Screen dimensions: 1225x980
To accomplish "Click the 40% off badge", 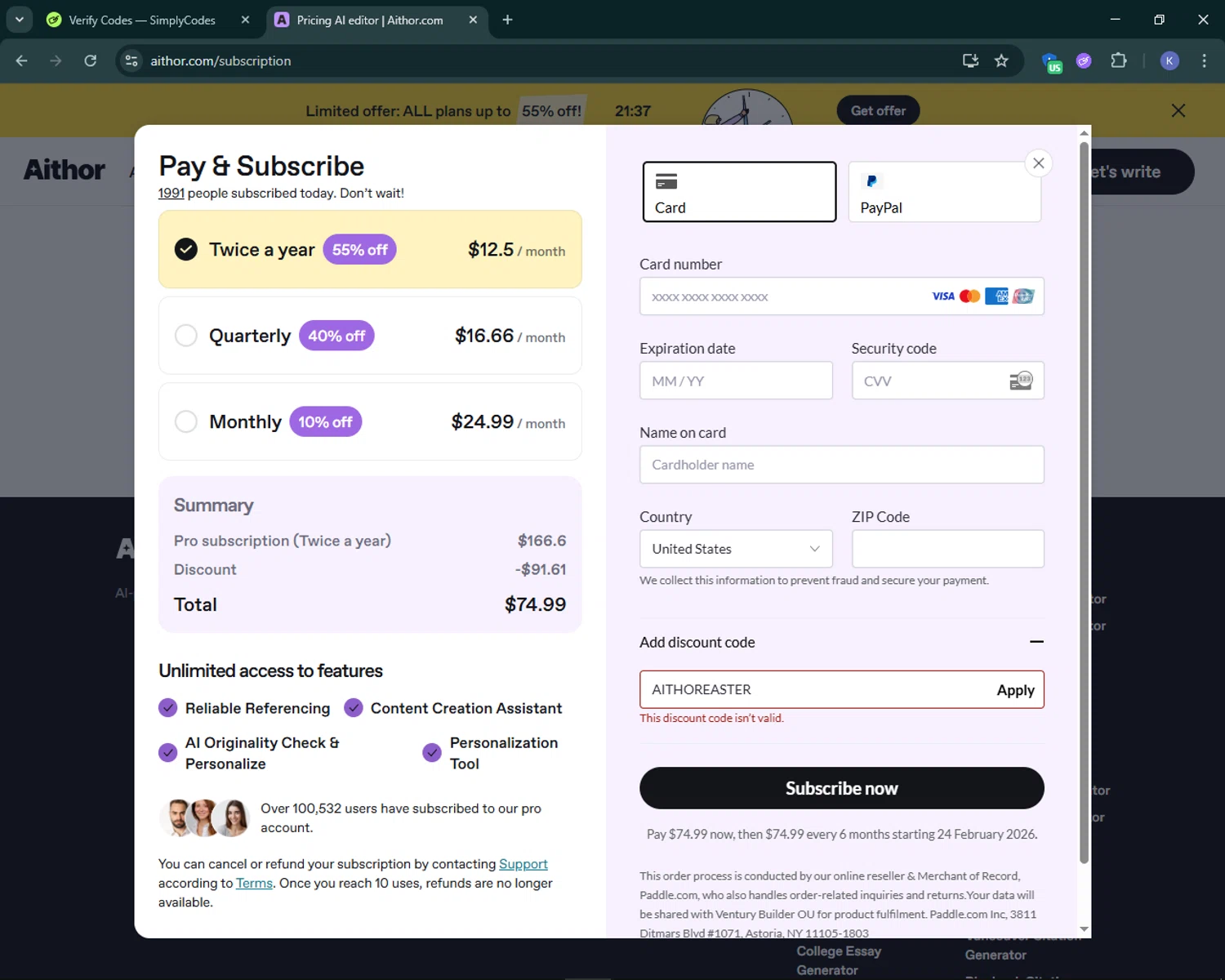I will 336,336.
